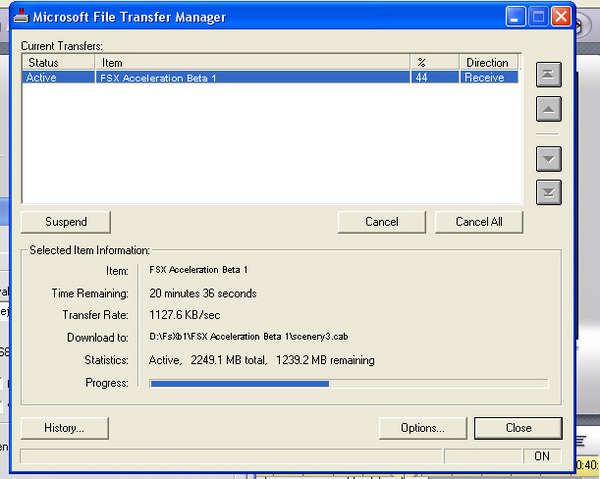Click the Active status cell
This screenshot has width=600, height=479.
(x=58, y=78)
